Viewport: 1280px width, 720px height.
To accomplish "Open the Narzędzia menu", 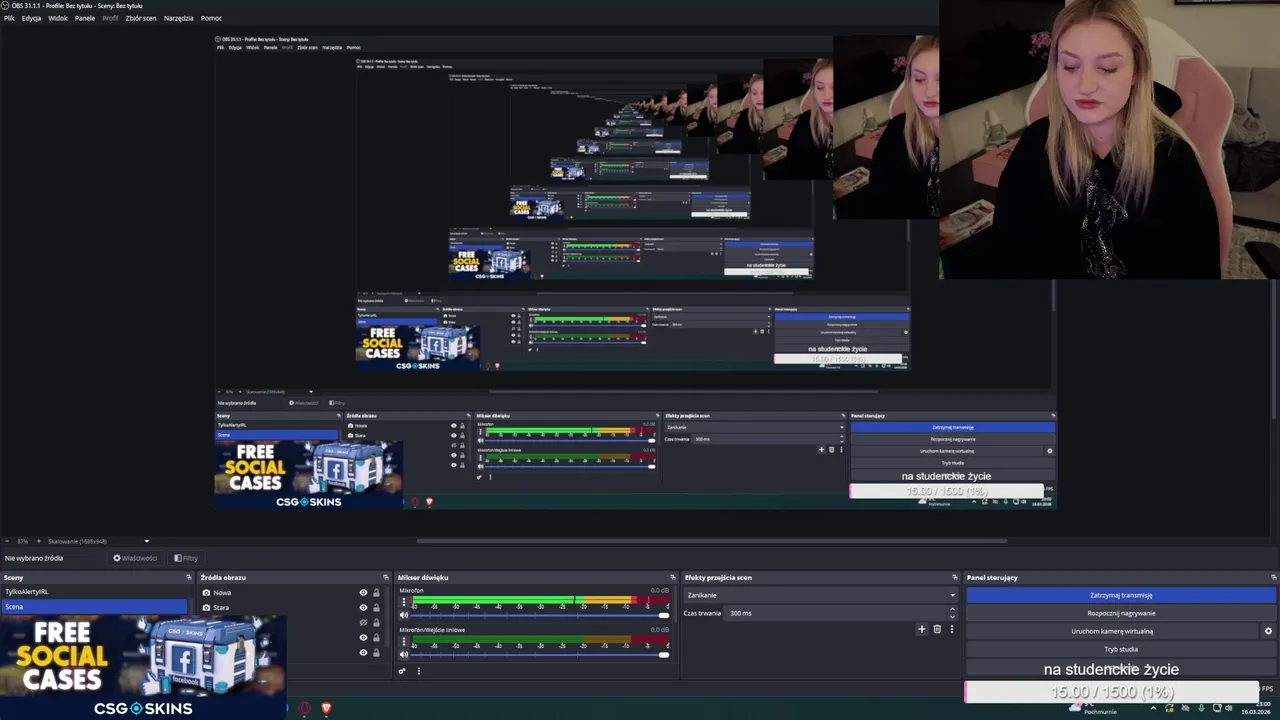I will 179,18.
